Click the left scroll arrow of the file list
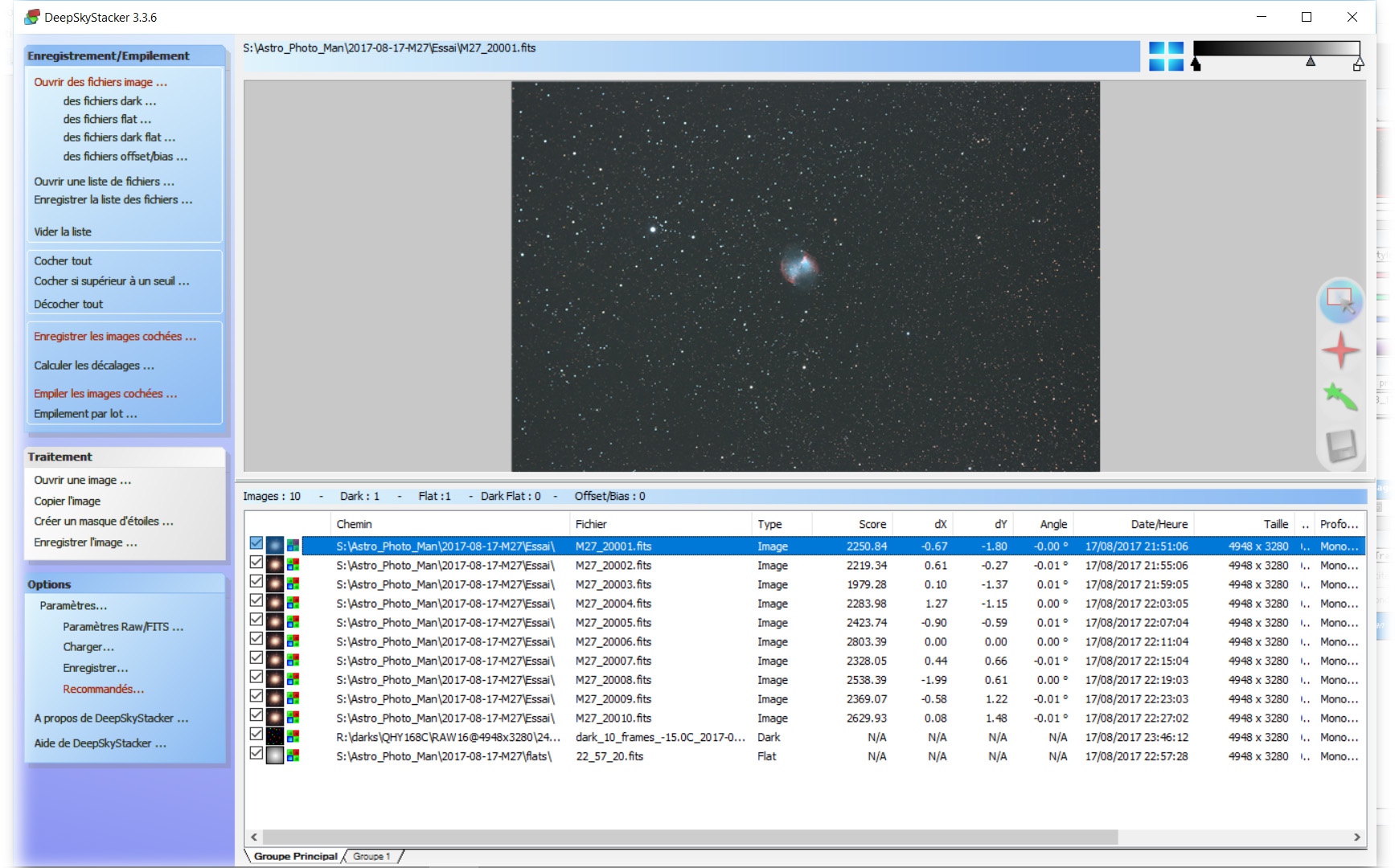 tap(254, 837)
